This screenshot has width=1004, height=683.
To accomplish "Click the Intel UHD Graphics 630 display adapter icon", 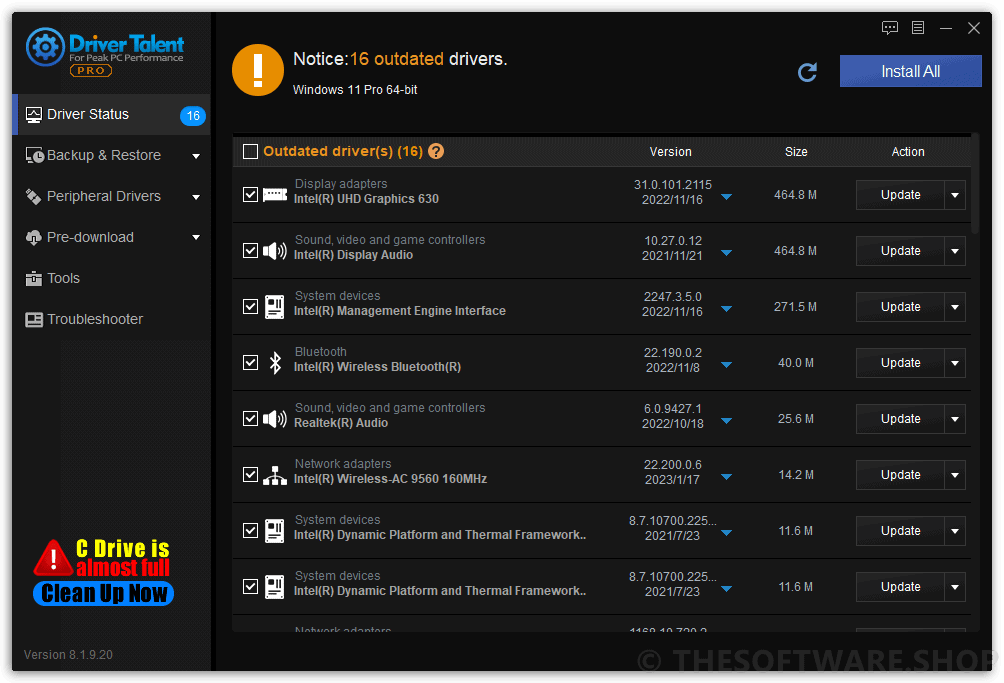I will coord(275,195).
